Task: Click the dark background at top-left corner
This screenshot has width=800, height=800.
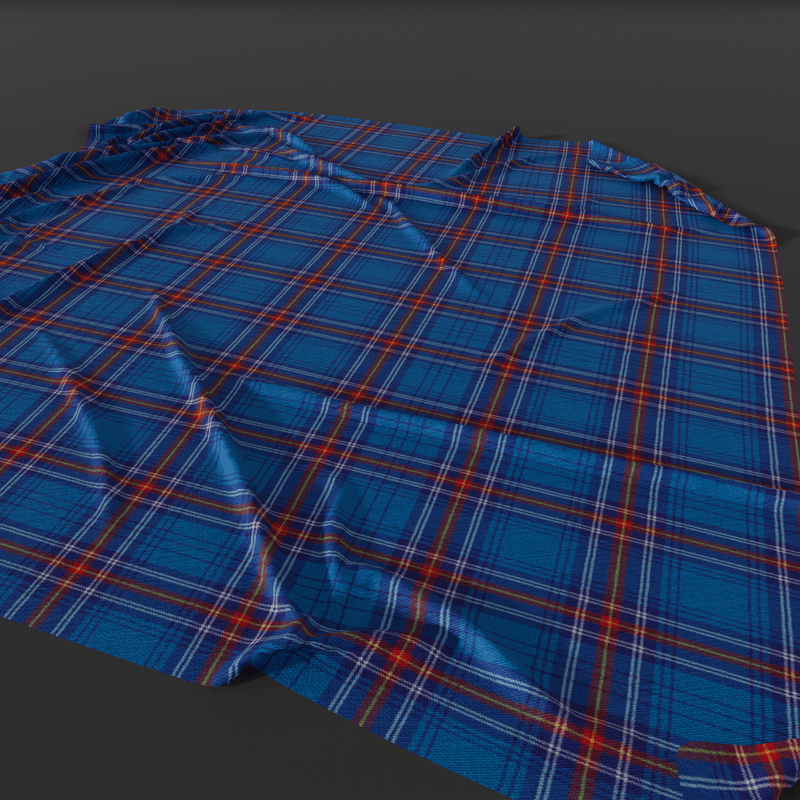Action: (50, 50)
